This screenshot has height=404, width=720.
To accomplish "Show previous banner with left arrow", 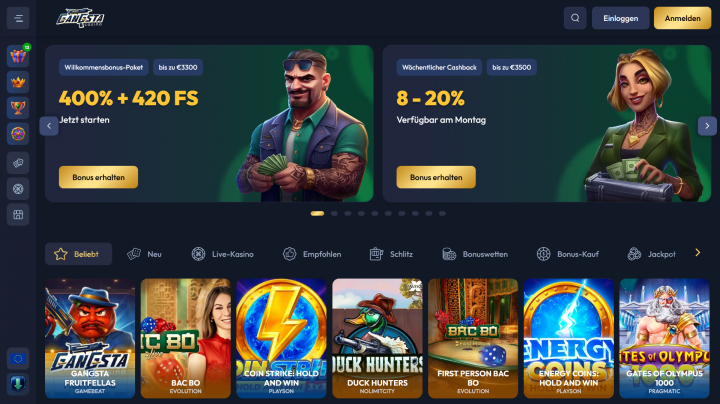I will pos(49,126).
